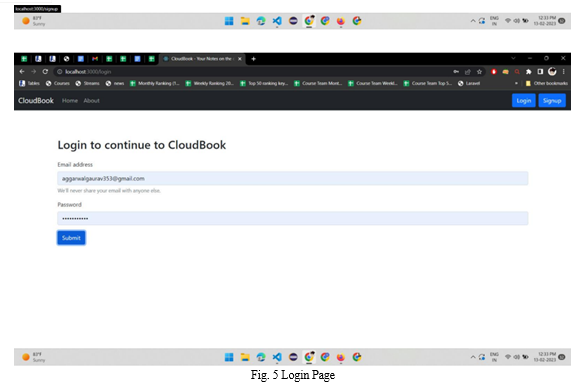Open the ENG IN language switcher on bottom taskbar
This screenshot has height=388, width=588.
point(495,357)
